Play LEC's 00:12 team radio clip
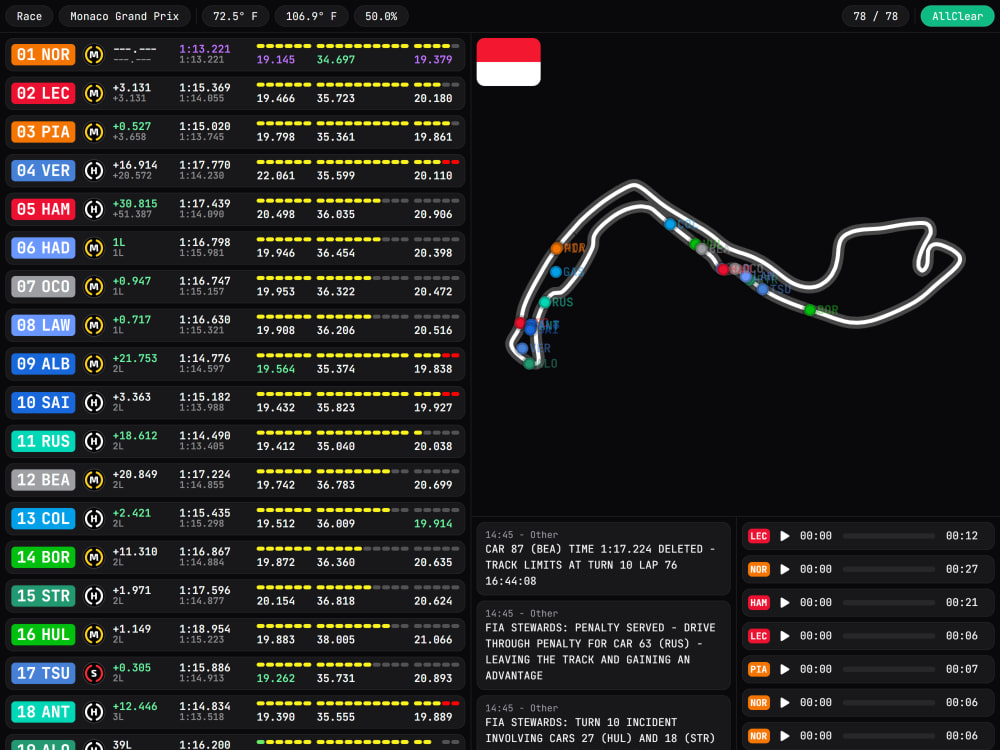 pyautogui.click(x=785, y=536)
